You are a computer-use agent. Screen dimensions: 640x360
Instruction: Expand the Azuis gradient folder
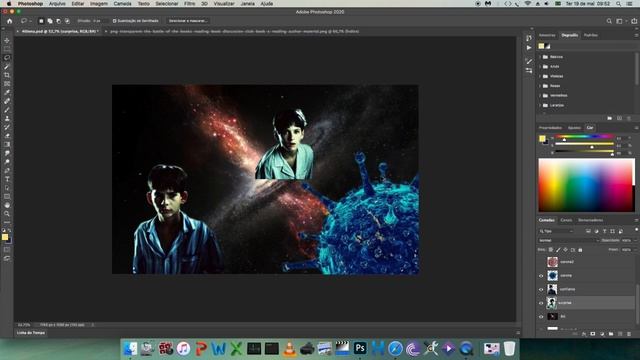540,67
